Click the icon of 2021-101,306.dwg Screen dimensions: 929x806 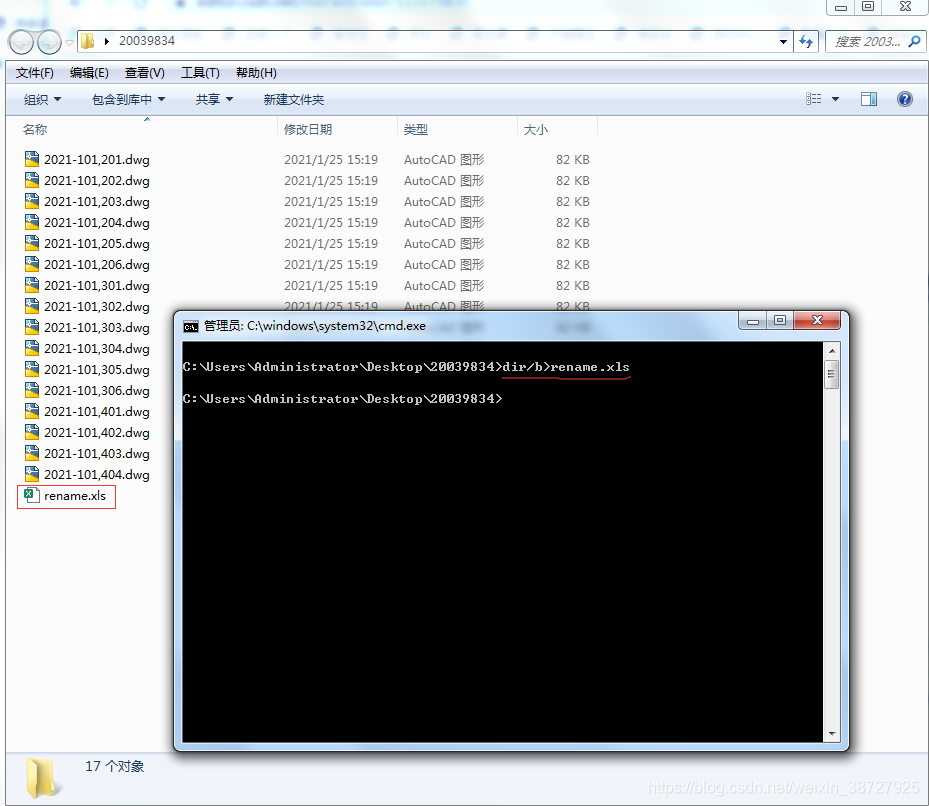[32, 391]
